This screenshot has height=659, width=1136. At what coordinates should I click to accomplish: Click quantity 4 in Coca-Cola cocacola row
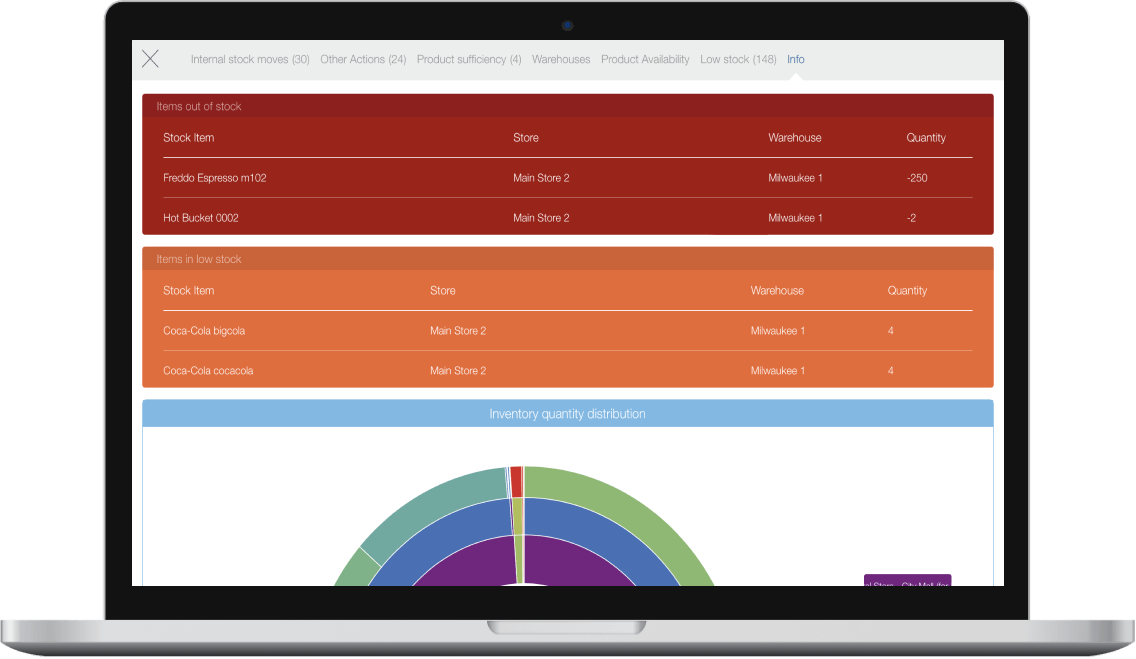tap(890, 371)
